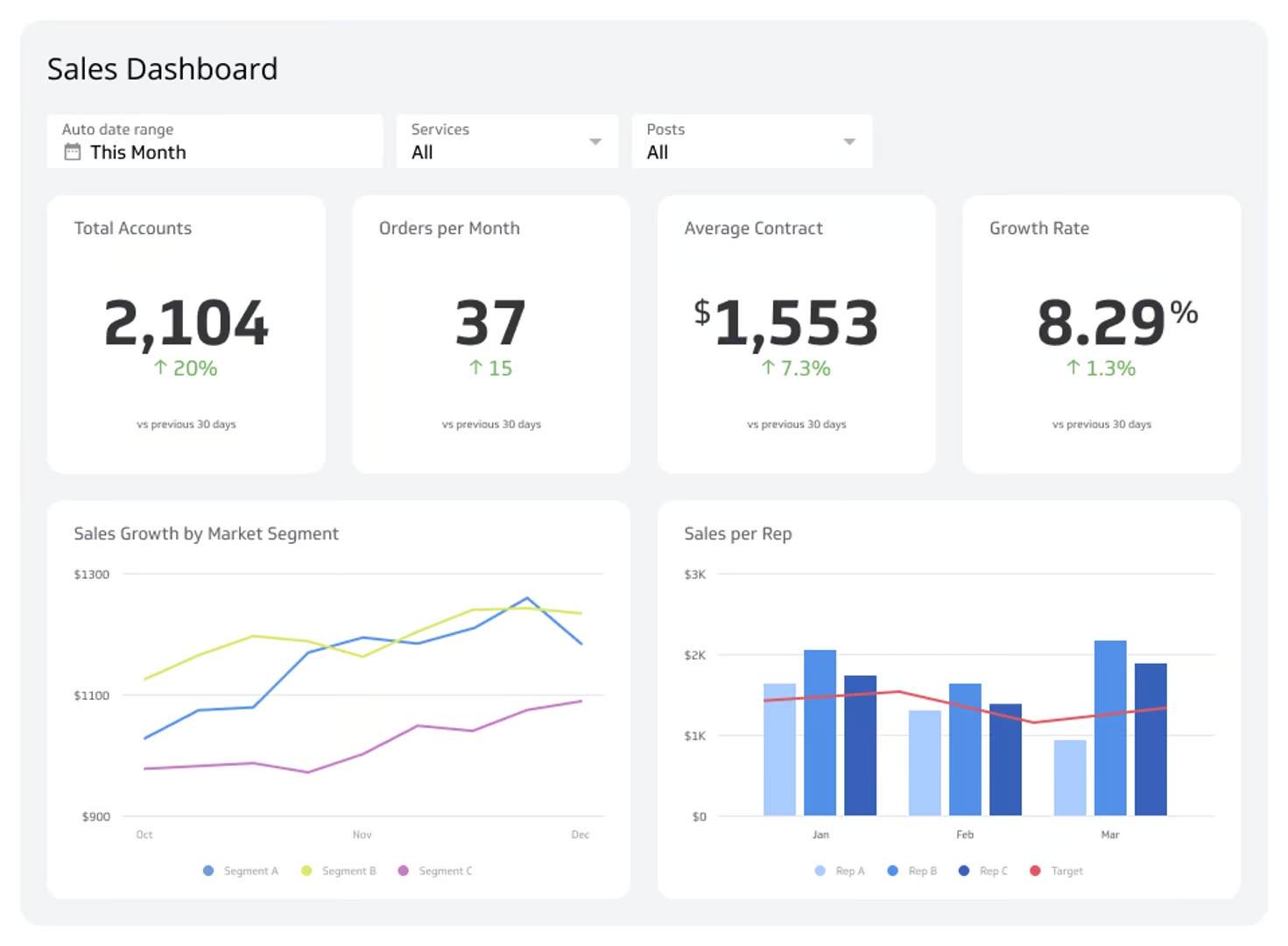1288x946 pixels.
Task: Click the green up arrow under Total Accounts
Action: pyautogui.click(x=160, y=369)
